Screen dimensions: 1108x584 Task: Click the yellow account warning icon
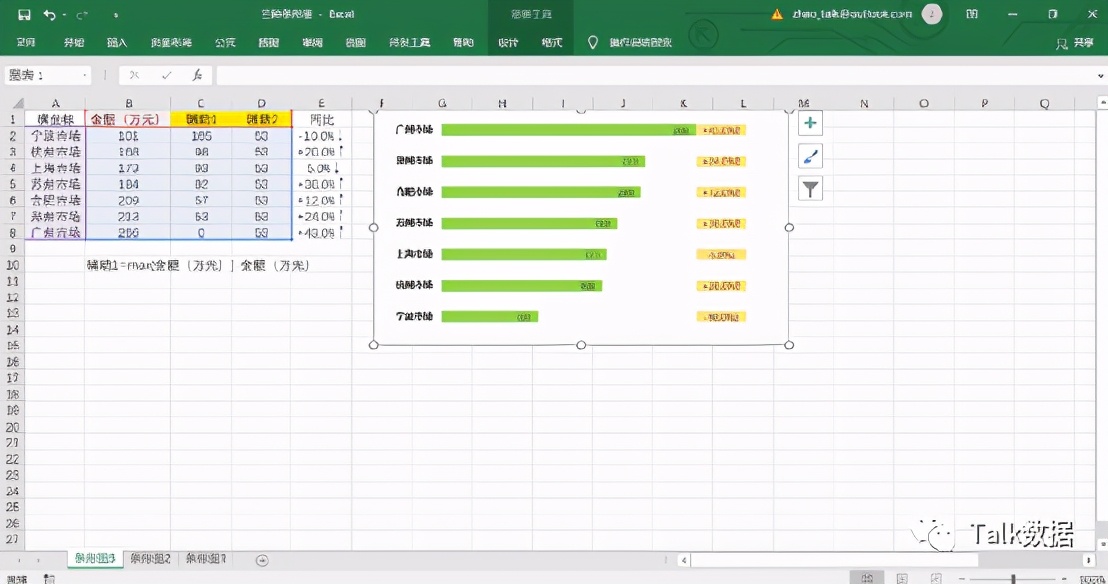tap(777, 14)
